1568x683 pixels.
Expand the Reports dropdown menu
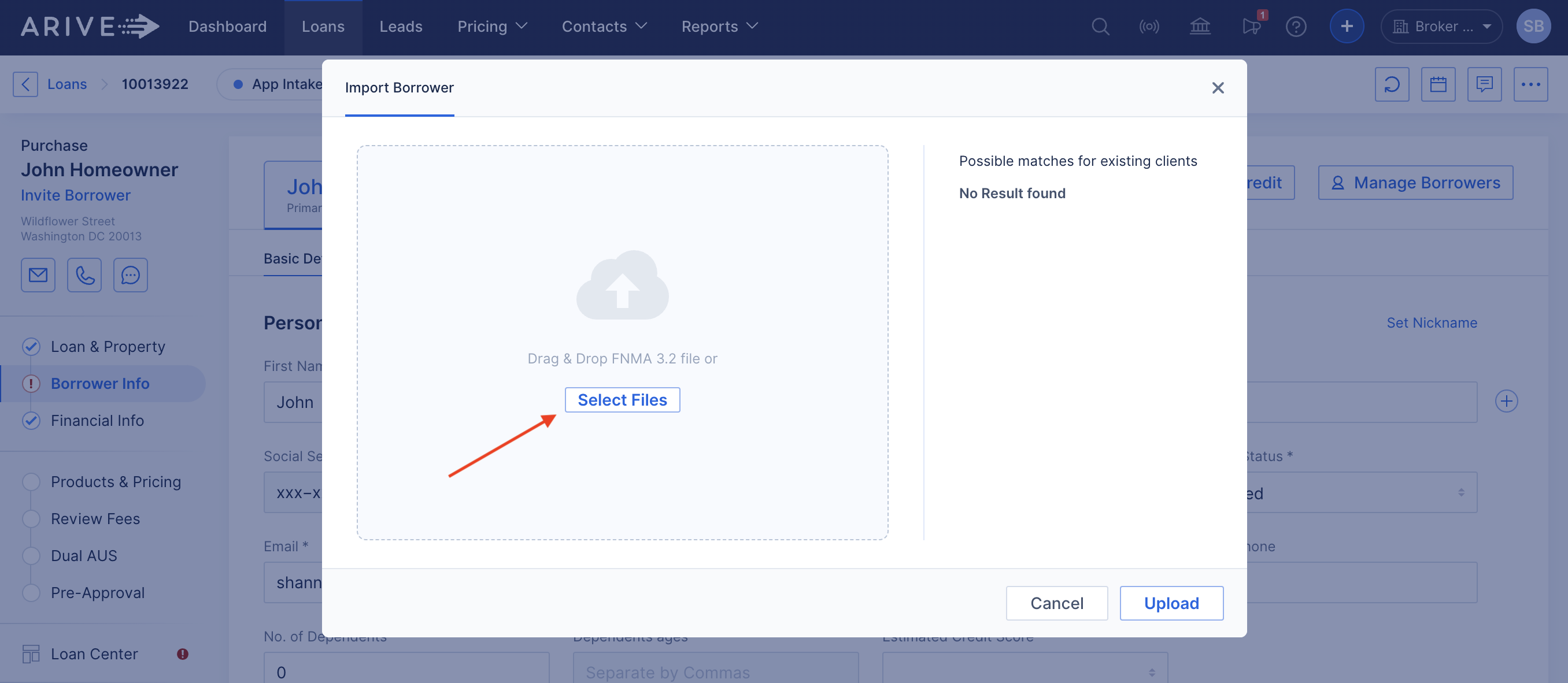(719, 27)
